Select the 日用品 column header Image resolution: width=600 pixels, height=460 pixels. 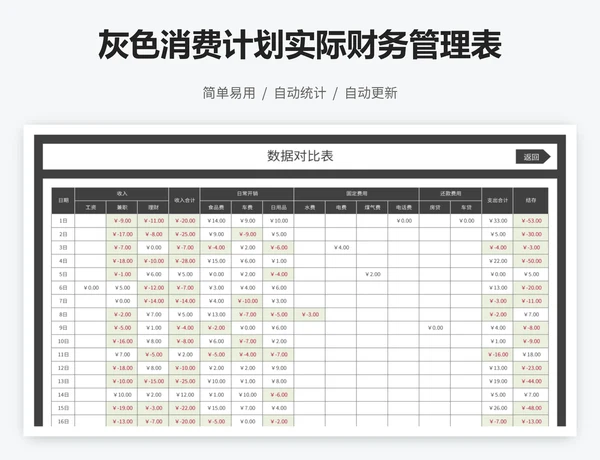(x=279, y=207)
